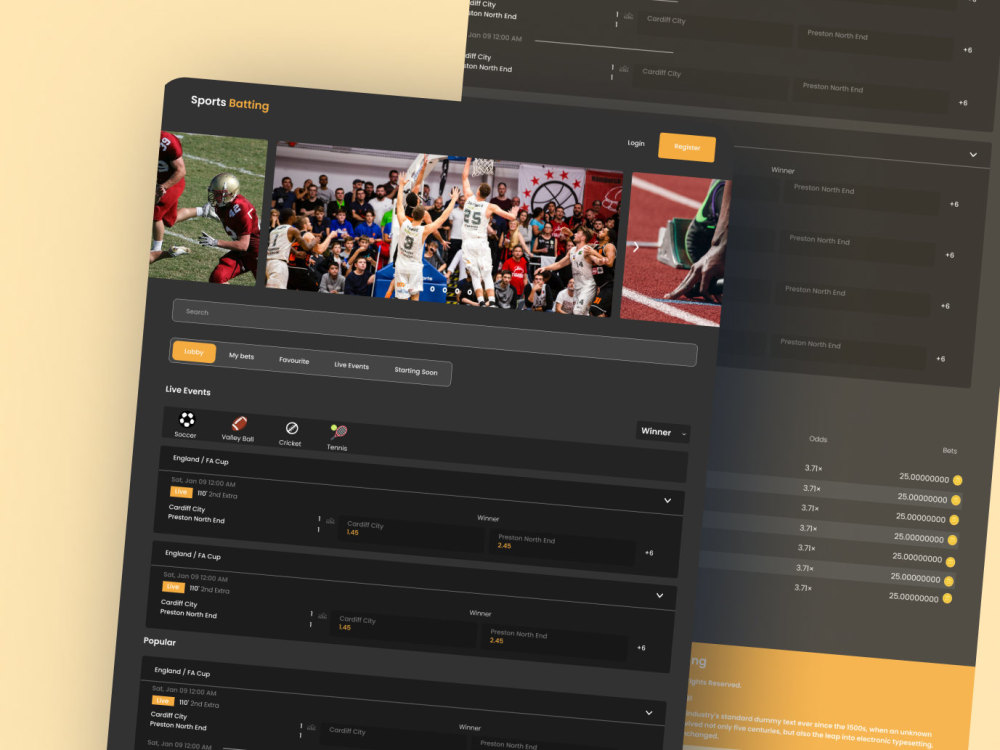Image resolution: width=1000 pixels, height=750 pixels.
Task: Switch to the Lobby tab
Action: point(194,352)
